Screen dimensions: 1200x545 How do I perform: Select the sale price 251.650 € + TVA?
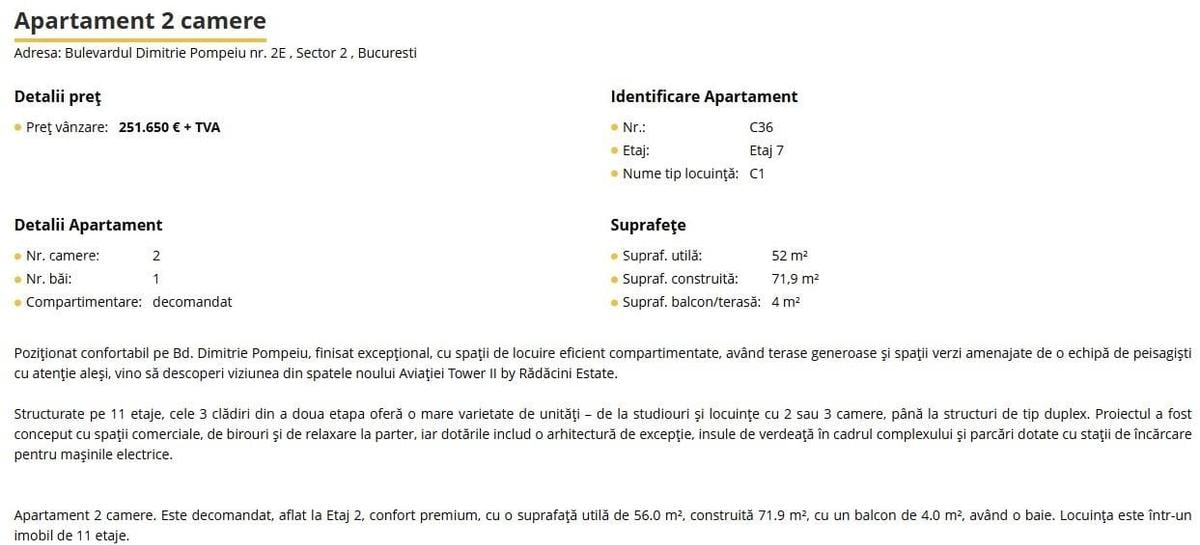pyautogui.click(x=169, y=128)
